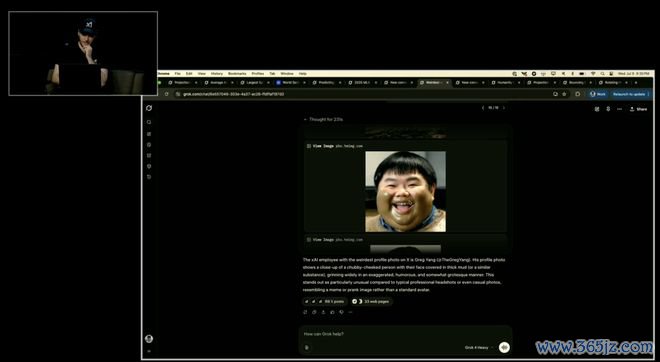Switch to the 'Predicting' browser tab
The width and height of the screenshot is (660, 362).
[326, 83]
